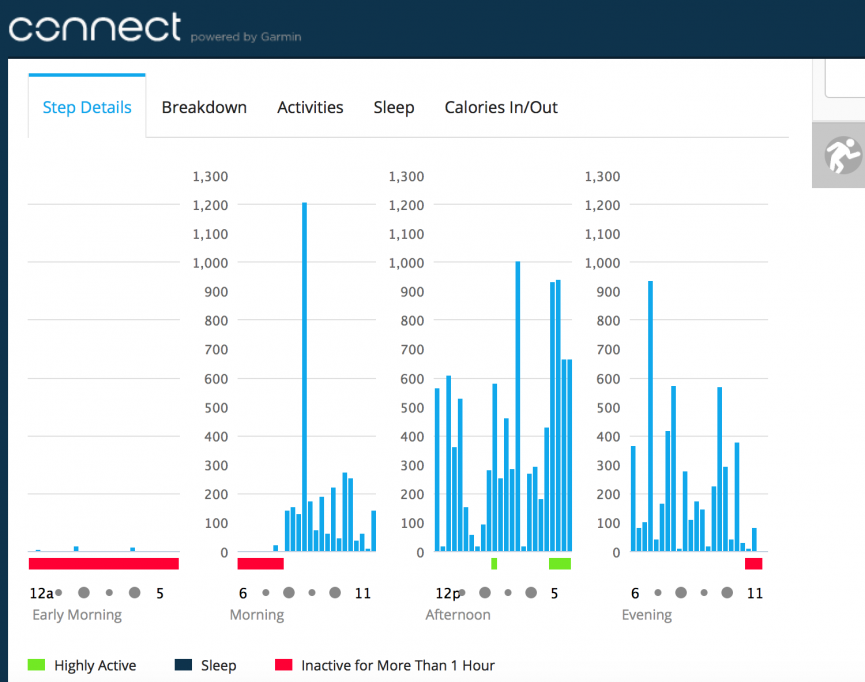Open the Activities view

coord(310,107)
